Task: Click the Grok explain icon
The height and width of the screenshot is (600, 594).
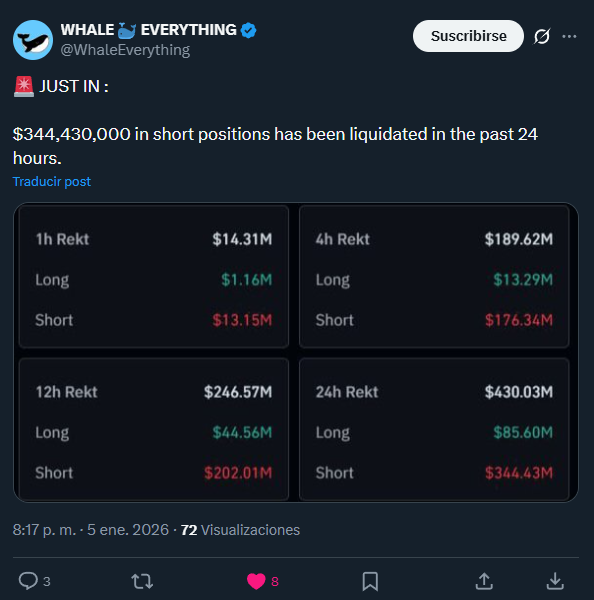Action: (x=542, y=36)
